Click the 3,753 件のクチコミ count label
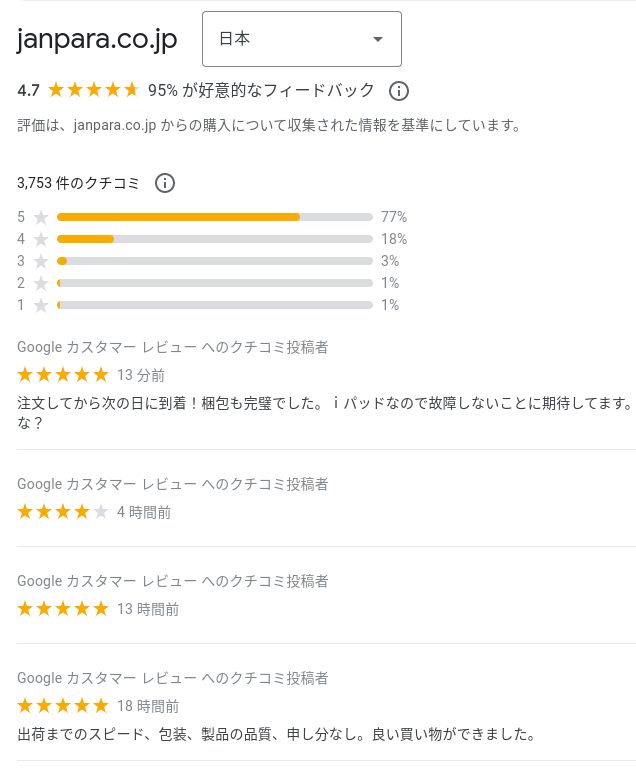 (78, 183)
